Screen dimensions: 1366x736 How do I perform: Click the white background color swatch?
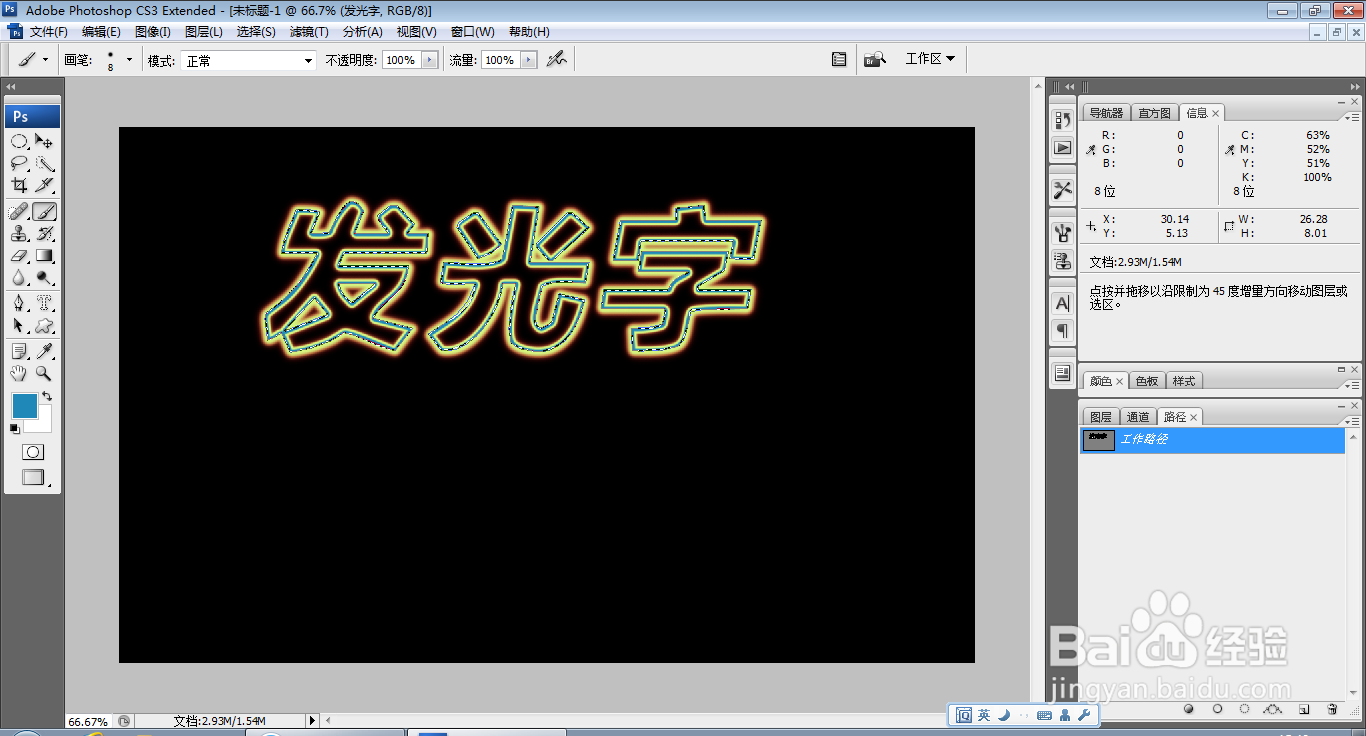click(x=44, y=423)
